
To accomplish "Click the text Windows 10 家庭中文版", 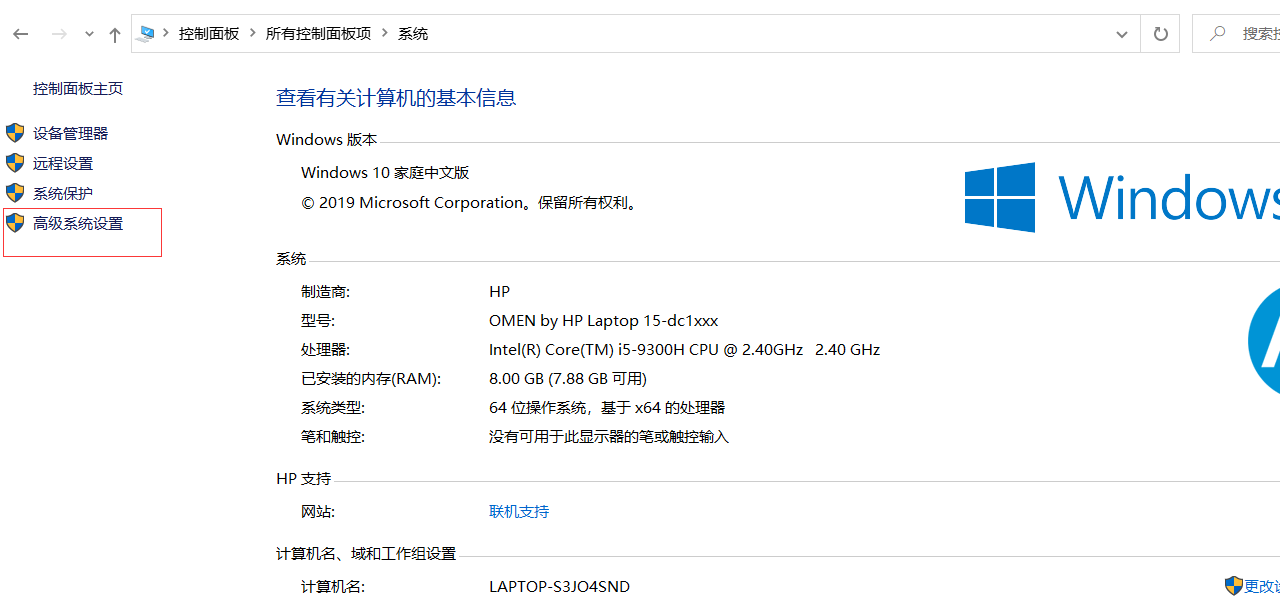I will (x=385, y=173).
